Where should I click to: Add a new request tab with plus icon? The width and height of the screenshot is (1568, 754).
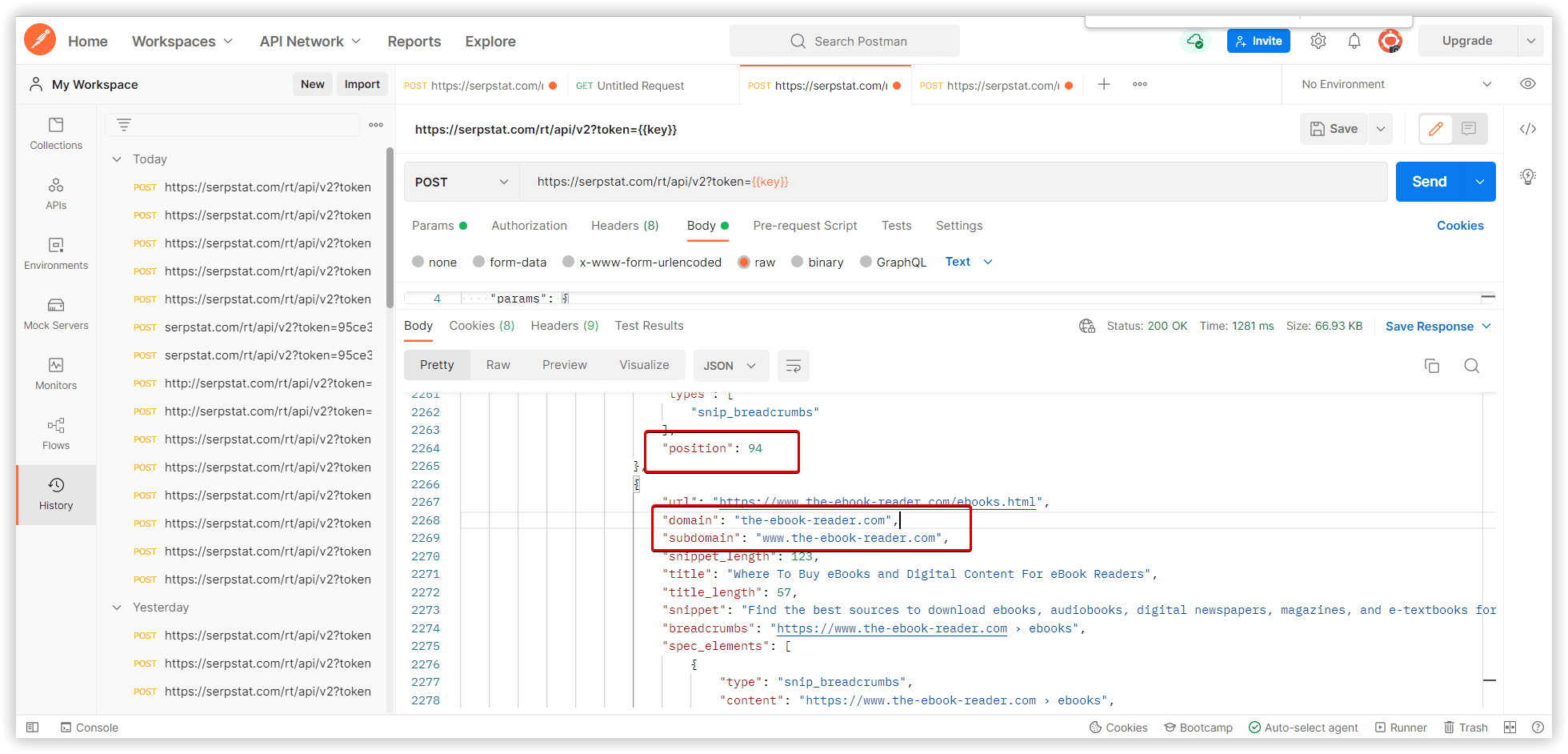click(1104, 84)
